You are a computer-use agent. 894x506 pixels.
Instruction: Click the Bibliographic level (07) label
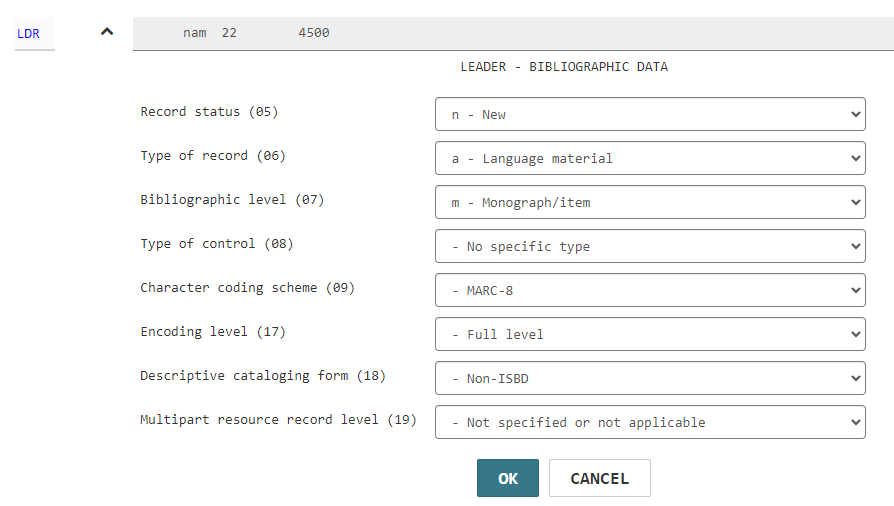pos(232,200)
